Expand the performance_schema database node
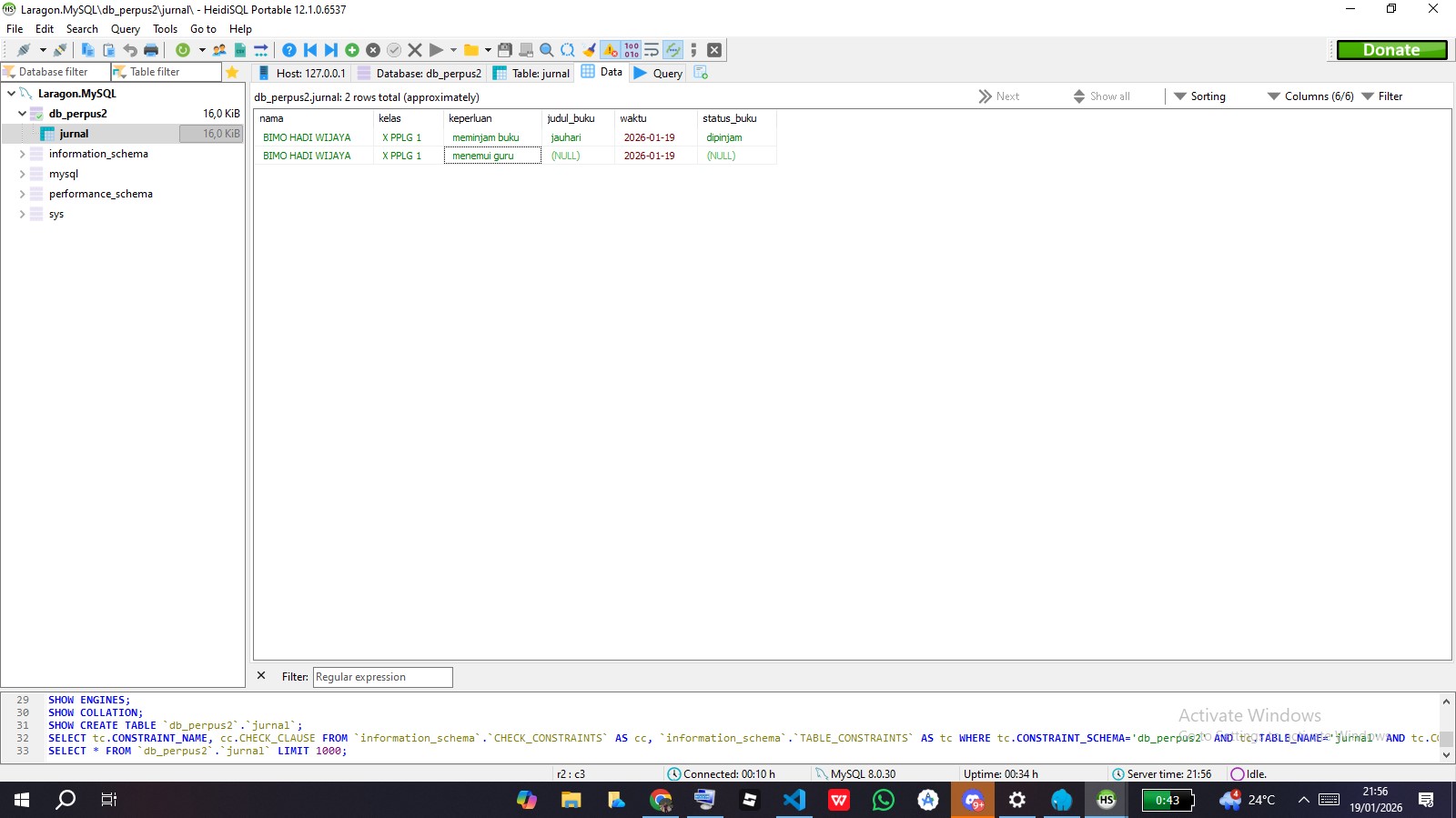Image resolution: width=1456 pixels, height=818 pixels. click(22, 194)
